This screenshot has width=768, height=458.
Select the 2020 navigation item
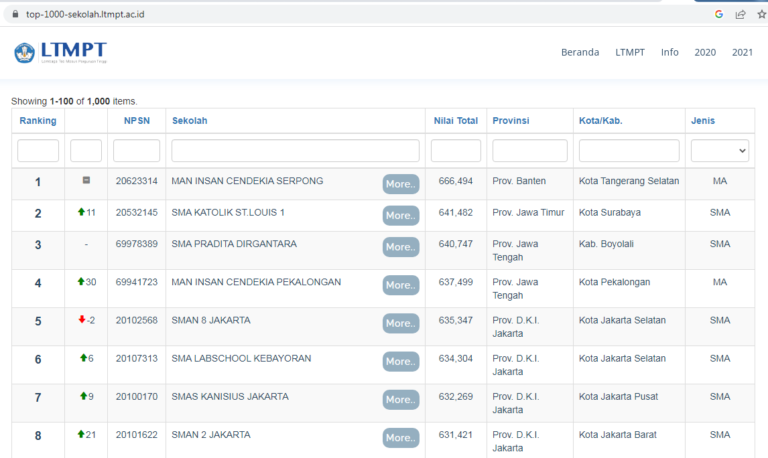[x=705, y=52]
